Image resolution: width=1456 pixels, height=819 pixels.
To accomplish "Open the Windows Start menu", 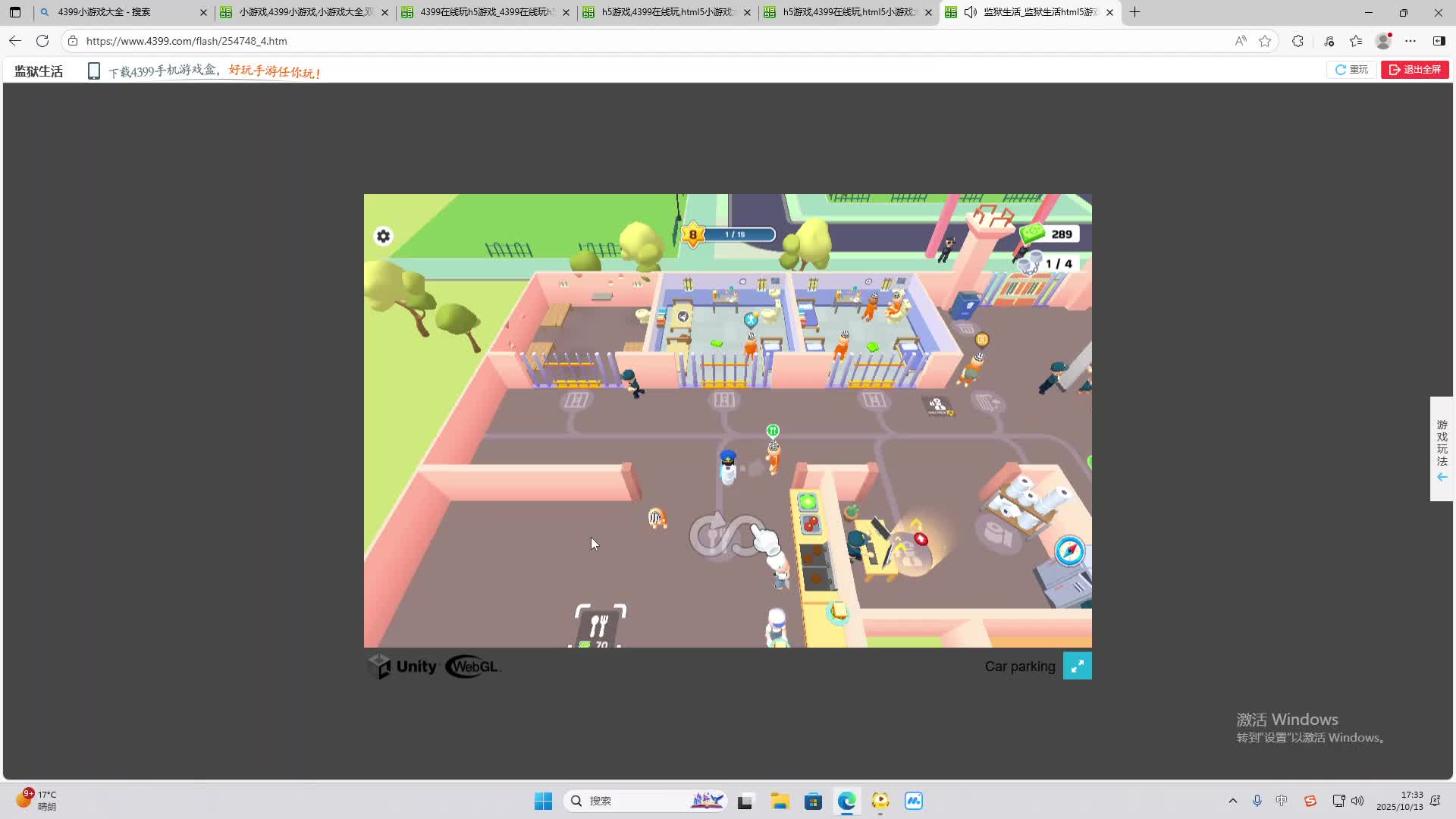I will 543,801.
